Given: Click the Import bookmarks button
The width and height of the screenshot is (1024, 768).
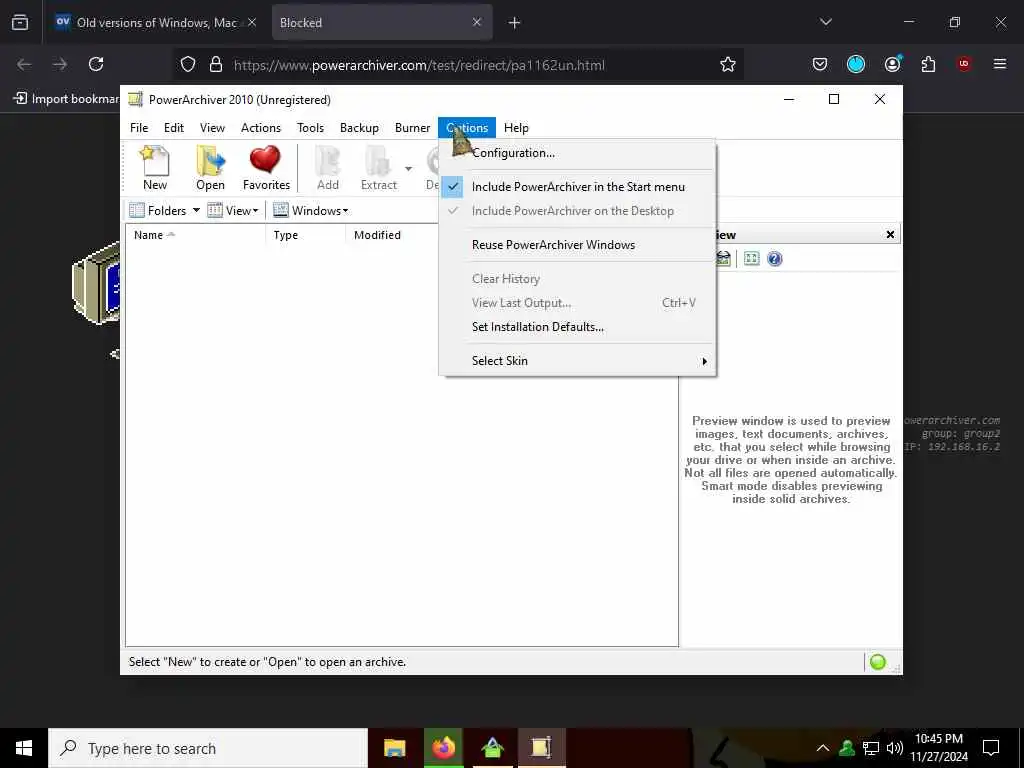Looking at the screenshot, I should [x=66, y=99].
